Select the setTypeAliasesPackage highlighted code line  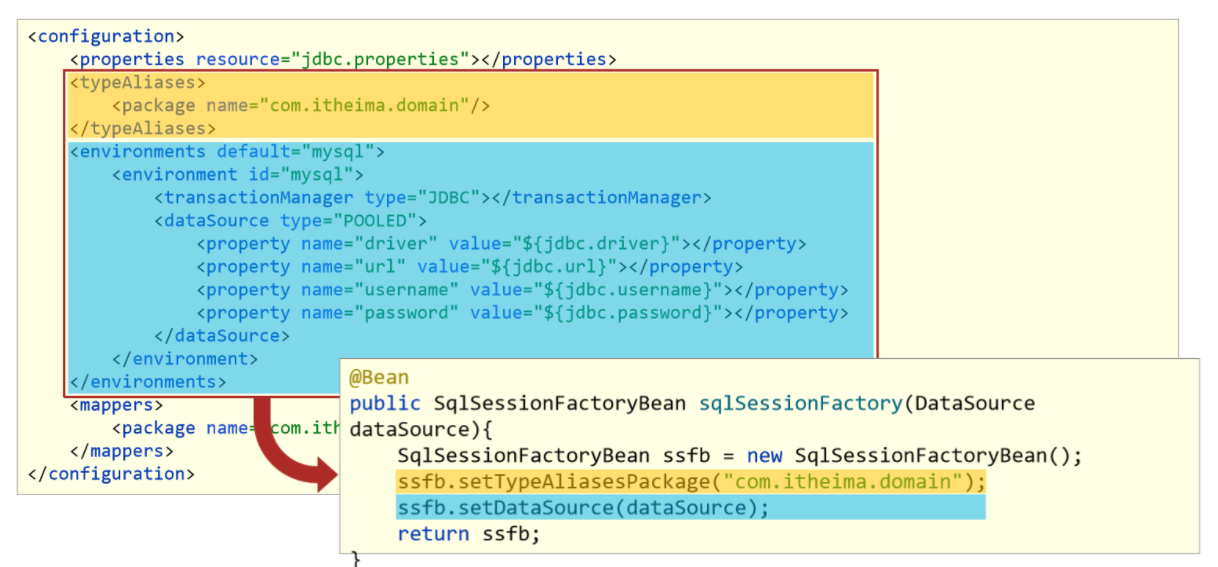coord(691,482)
